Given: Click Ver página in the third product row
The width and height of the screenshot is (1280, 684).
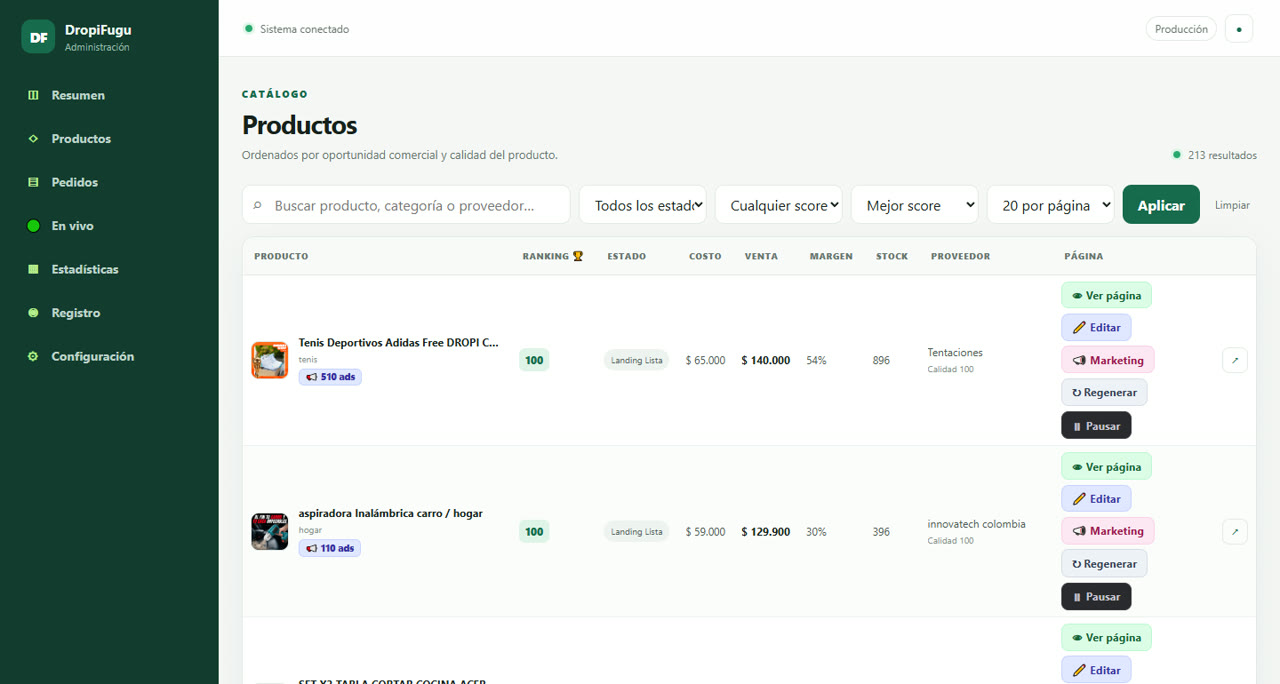Looking at the screenshot, I should [x=1106, y=638].
